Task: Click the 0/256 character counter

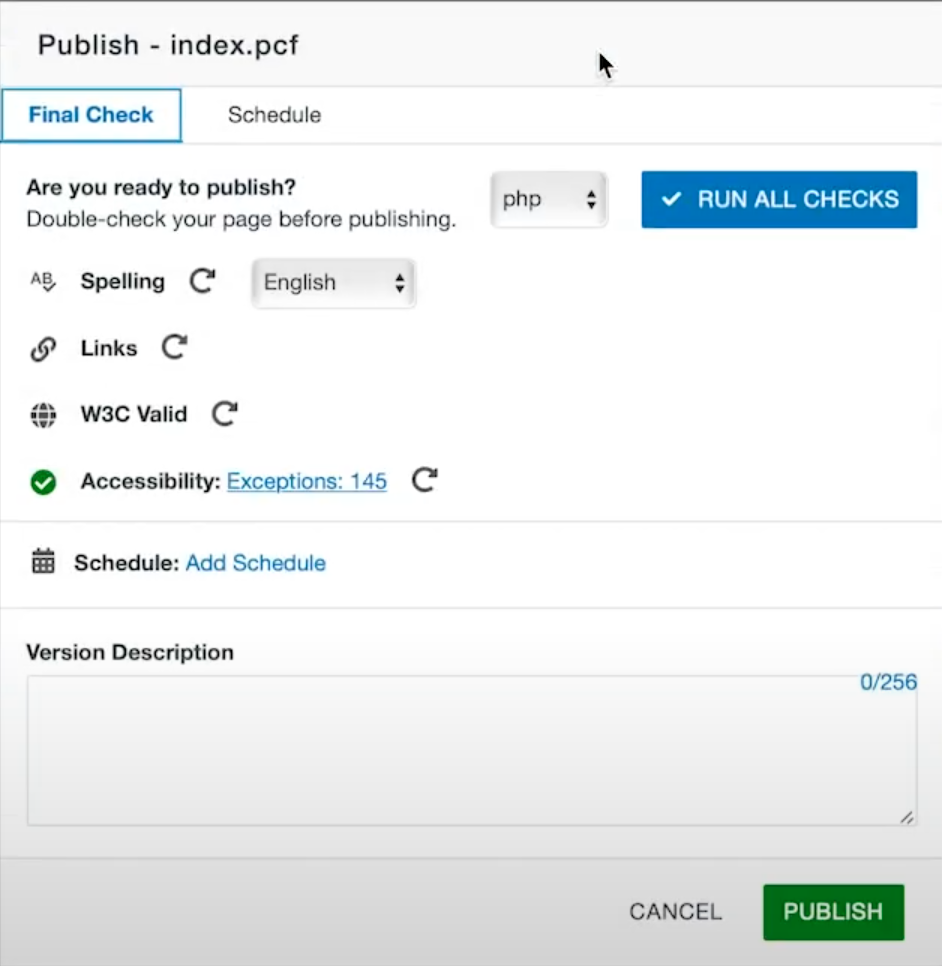Action: coord(888,682)
